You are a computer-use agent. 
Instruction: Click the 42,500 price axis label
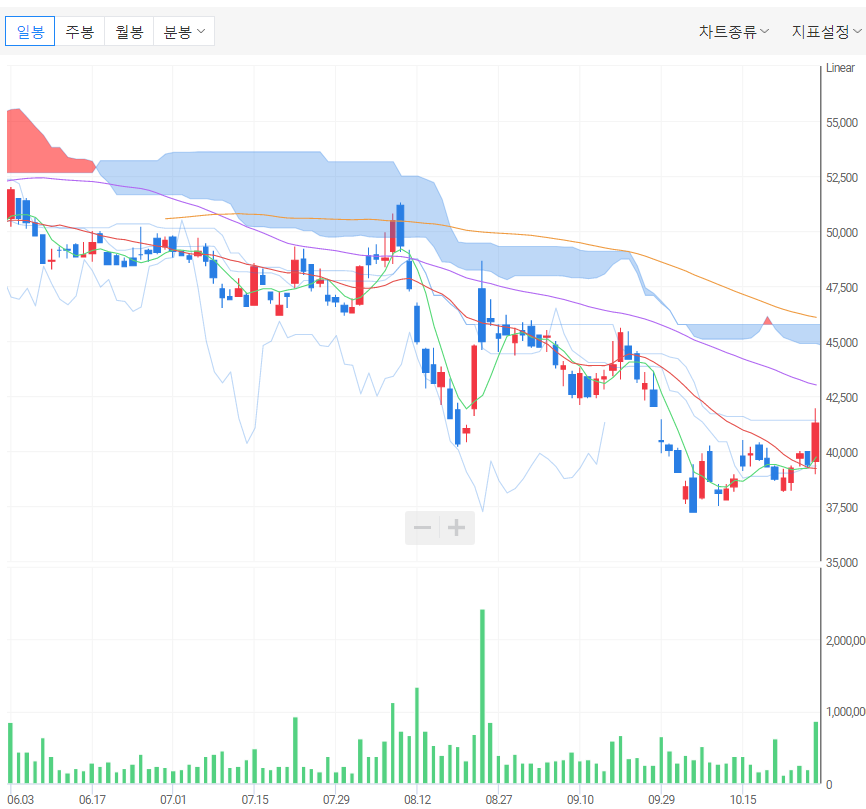click(842, 398)
